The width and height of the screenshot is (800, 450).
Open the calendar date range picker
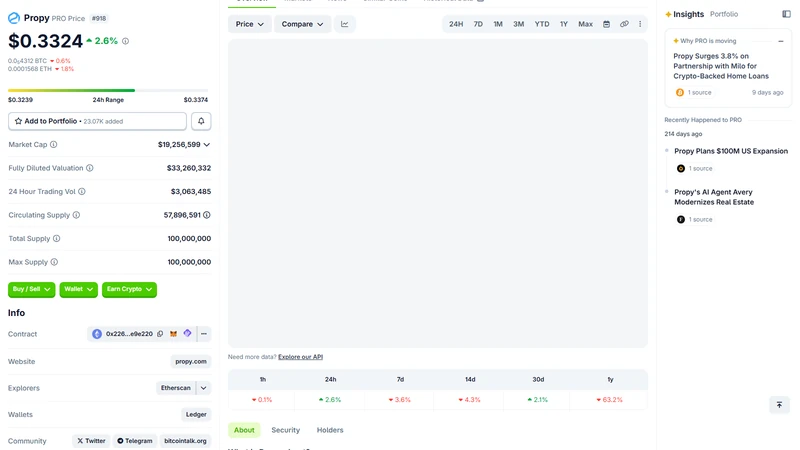tap(606, 24)
